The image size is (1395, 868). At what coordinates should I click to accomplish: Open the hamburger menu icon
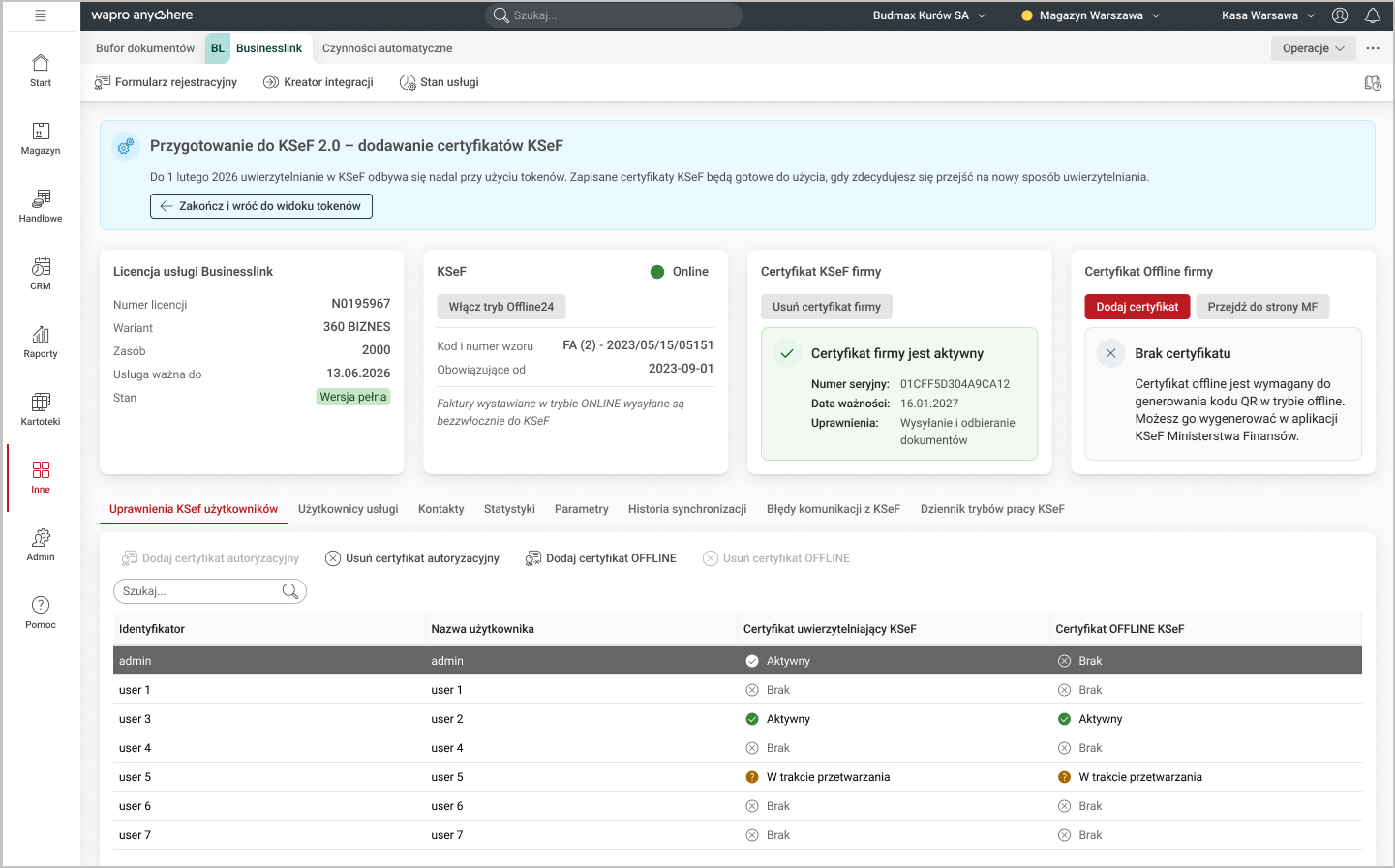point(41,15)
